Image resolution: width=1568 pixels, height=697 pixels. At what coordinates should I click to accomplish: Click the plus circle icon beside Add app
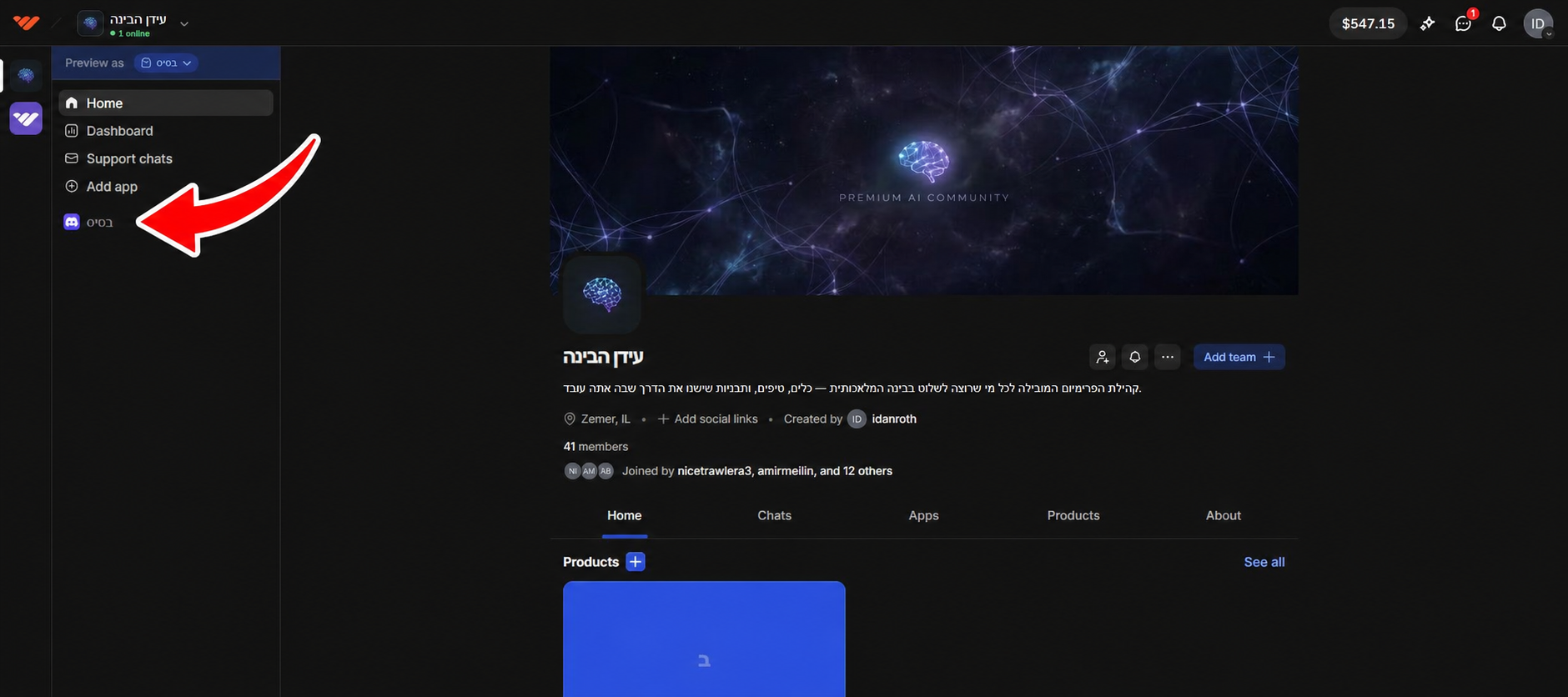(x=72, y=186)
